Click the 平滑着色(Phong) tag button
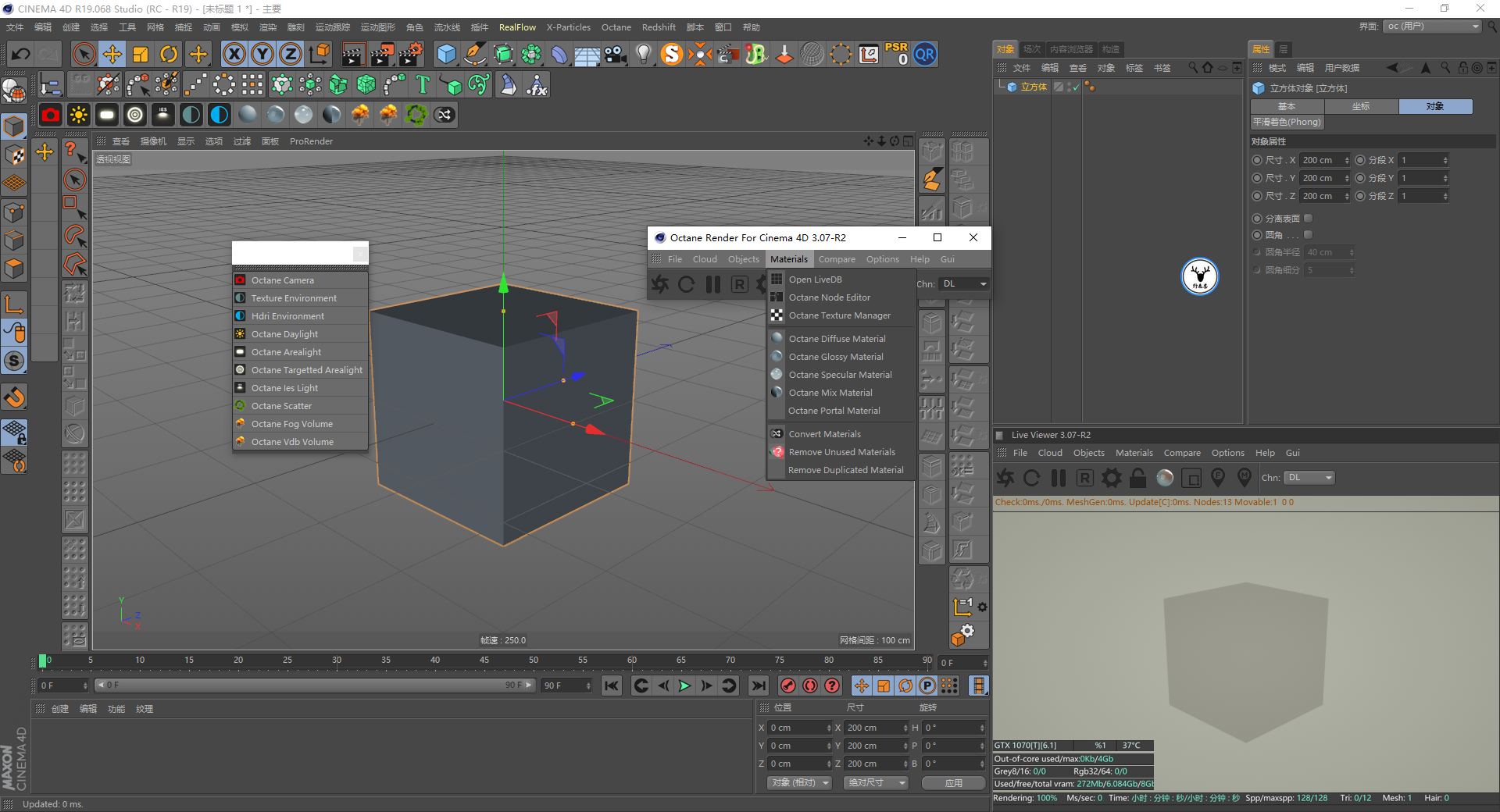The height and width of the screenshot is (812, 1500). click(x=1287, y=122)
